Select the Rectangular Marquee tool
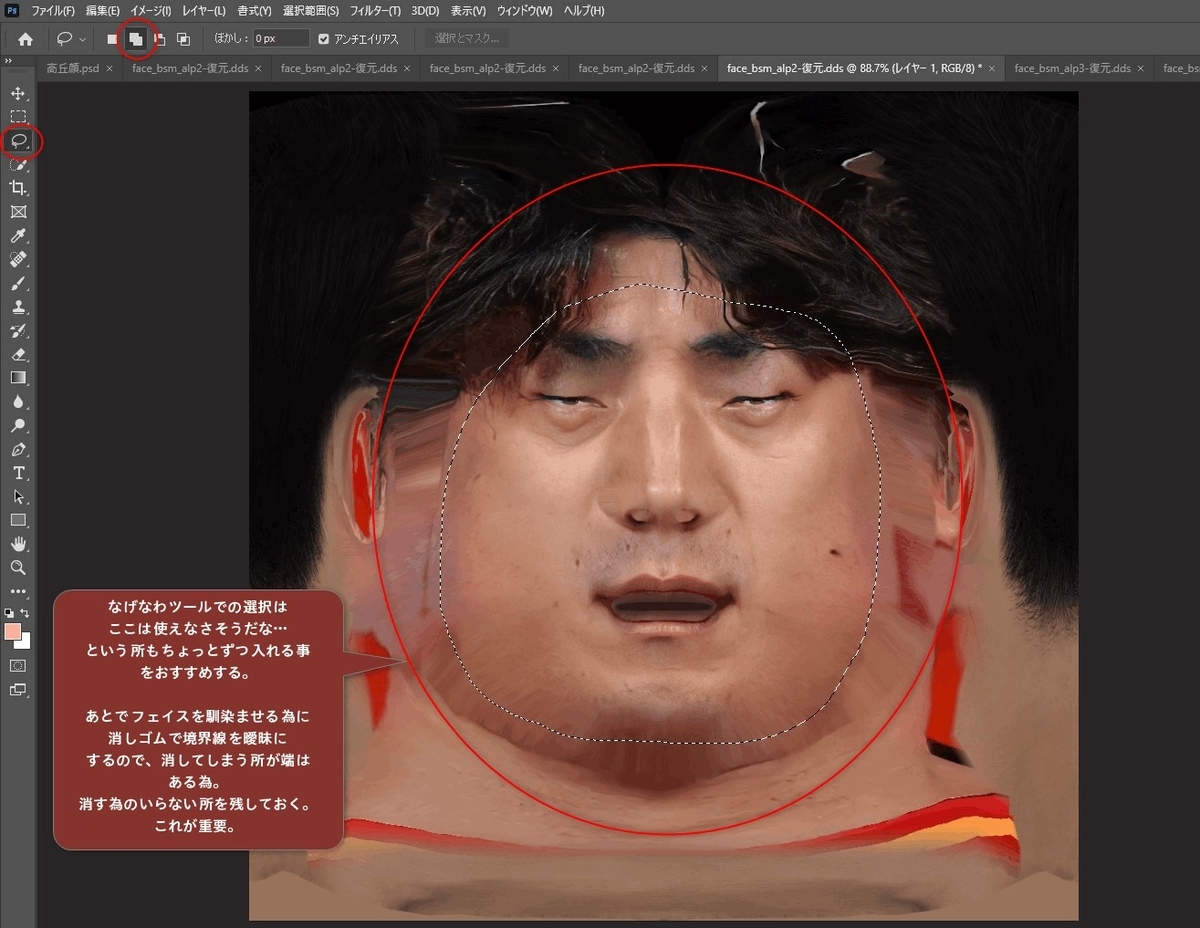The height and width of the screenshot is (928, 1200). pos(18,117)
